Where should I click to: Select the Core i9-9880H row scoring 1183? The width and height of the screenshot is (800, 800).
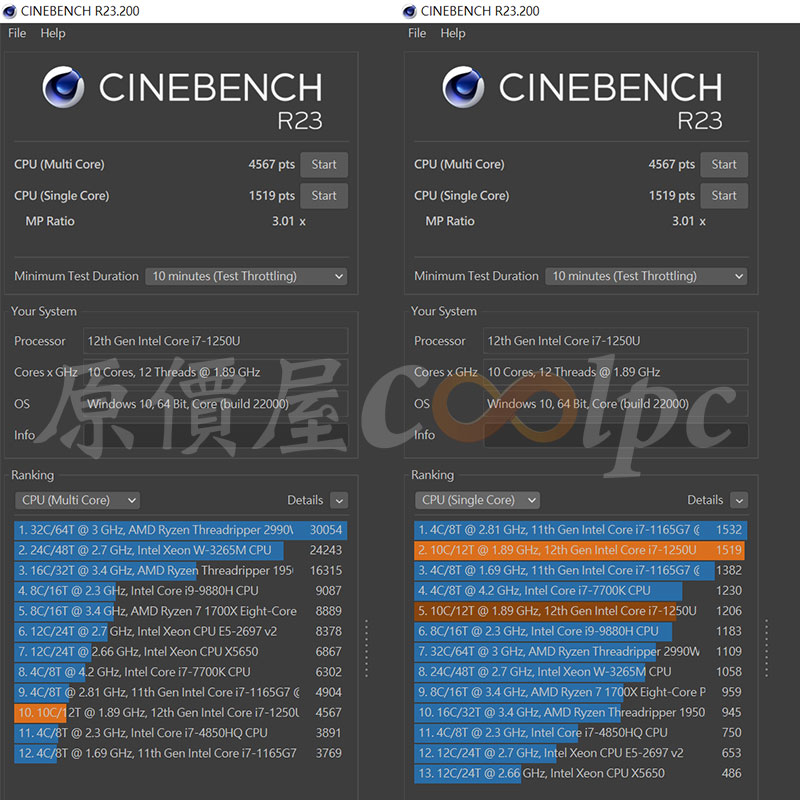581,632
